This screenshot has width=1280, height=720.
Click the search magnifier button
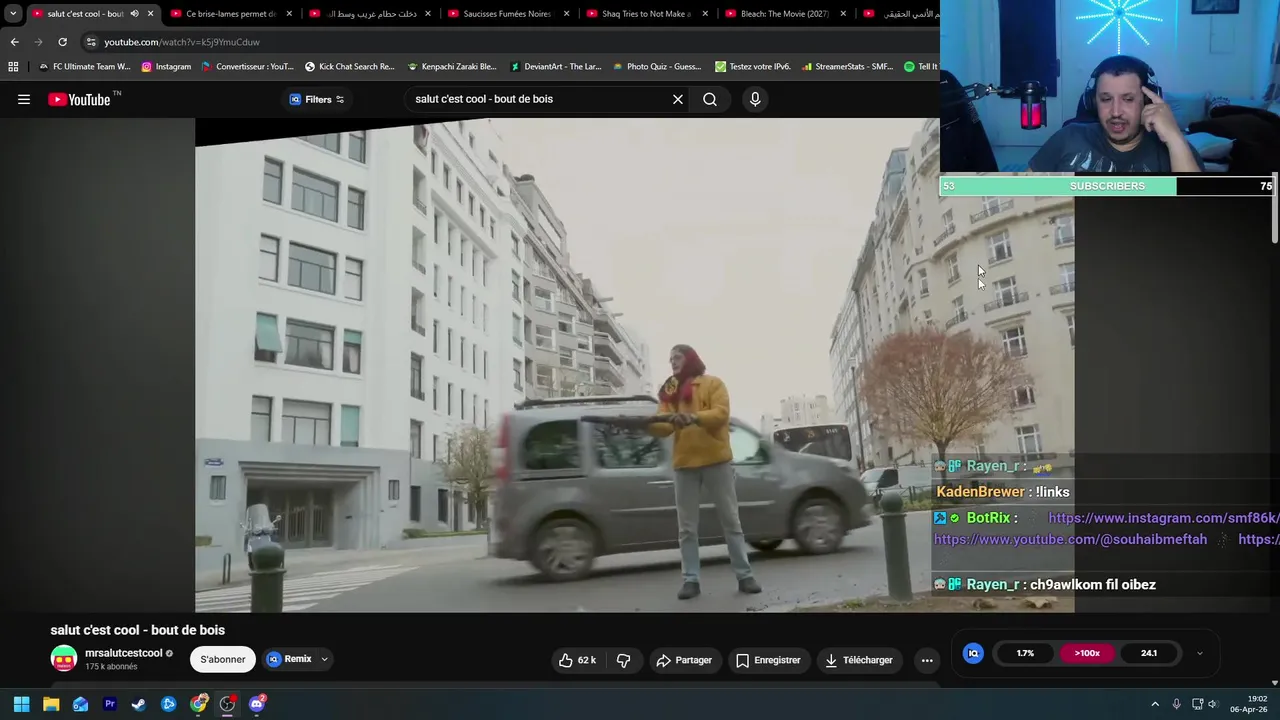pyautogui.click(x=710, y=99)
